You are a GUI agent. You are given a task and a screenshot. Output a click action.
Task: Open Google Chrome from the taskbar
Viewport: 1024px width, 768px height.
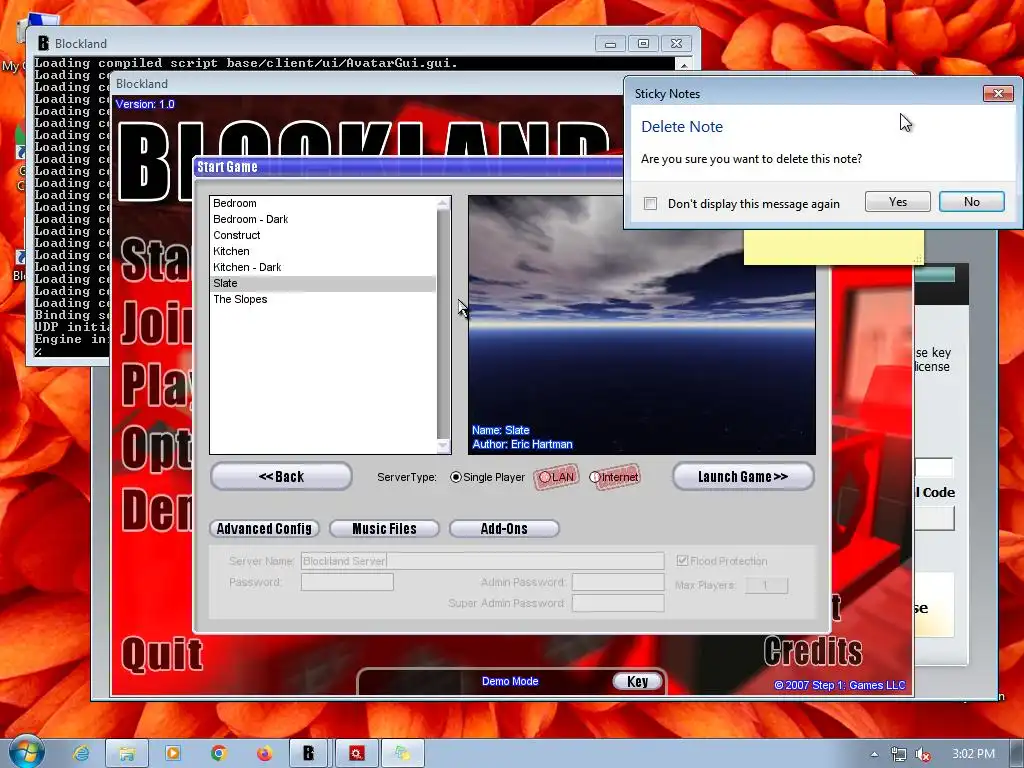pos(219,754)
